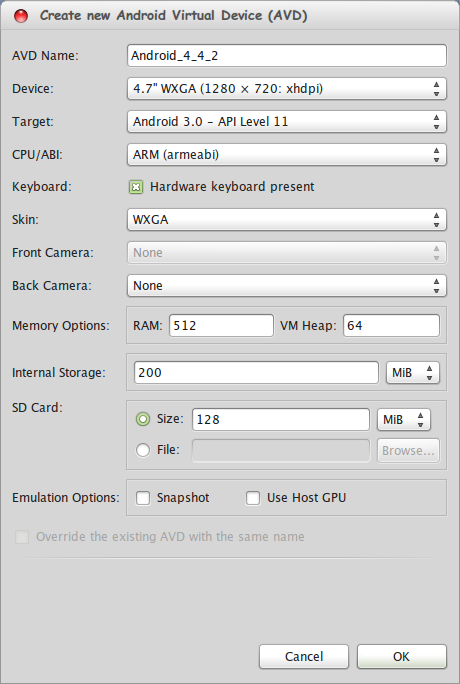The width and height of the screenshot is (460, 684).
Task: Open the Target dropdown showing Android 3.0
Action: point(287,121)
